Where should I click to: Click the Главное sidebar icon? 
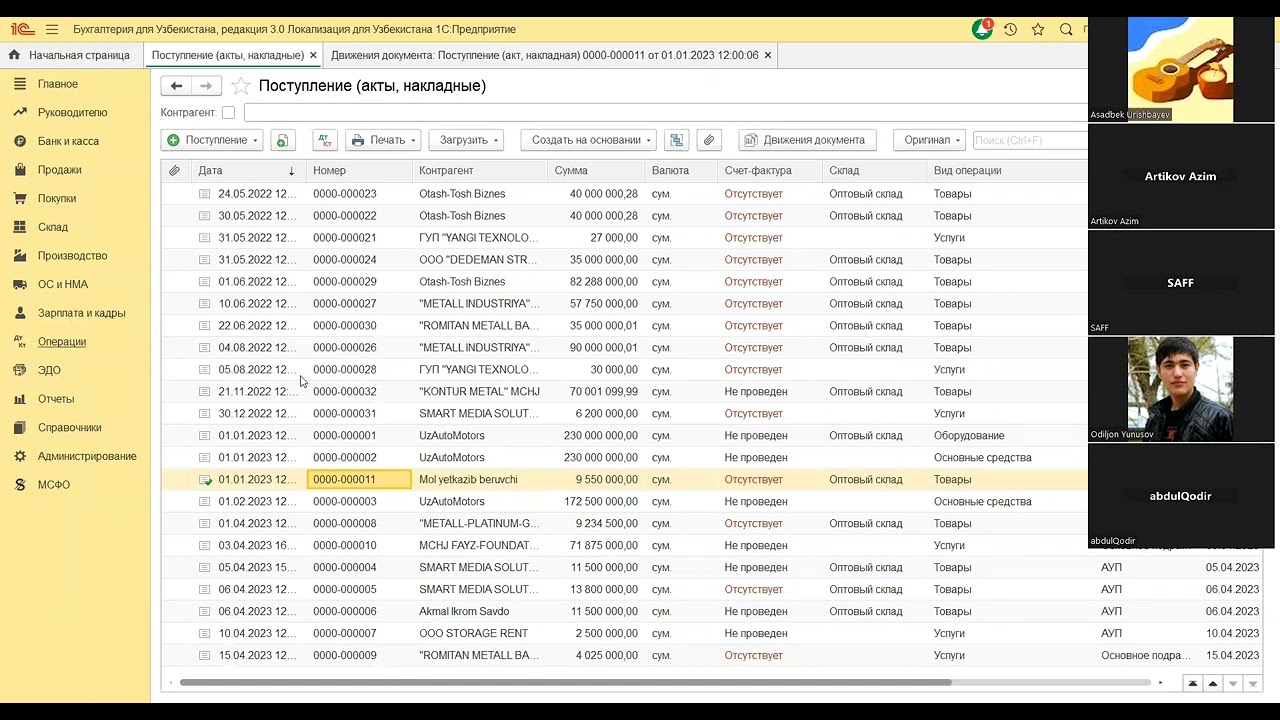point(20,84)
